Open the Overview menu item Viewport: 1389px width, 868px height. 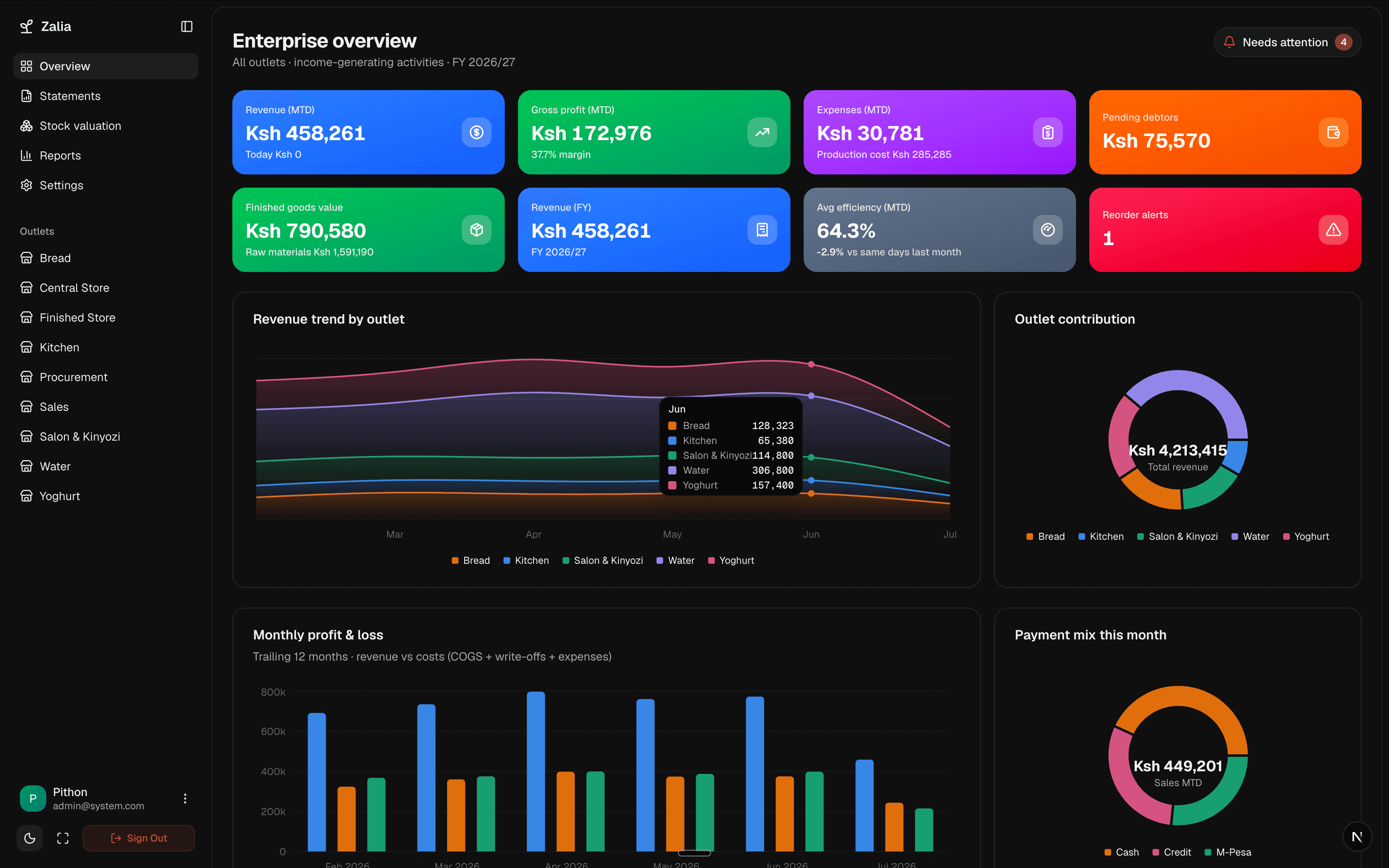coord(105,66)
